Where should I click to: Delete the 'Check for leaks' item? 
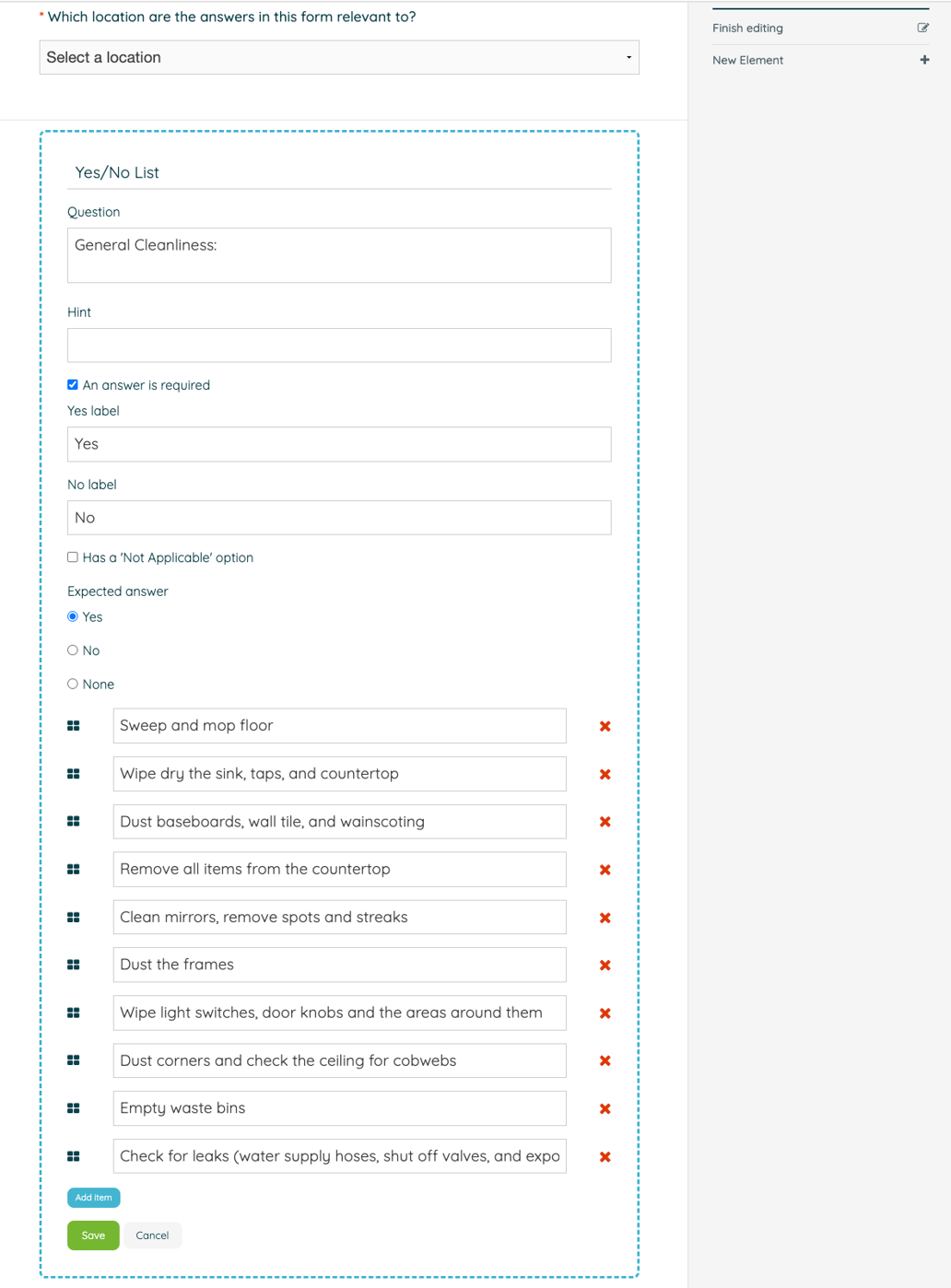coord(605,1156)
